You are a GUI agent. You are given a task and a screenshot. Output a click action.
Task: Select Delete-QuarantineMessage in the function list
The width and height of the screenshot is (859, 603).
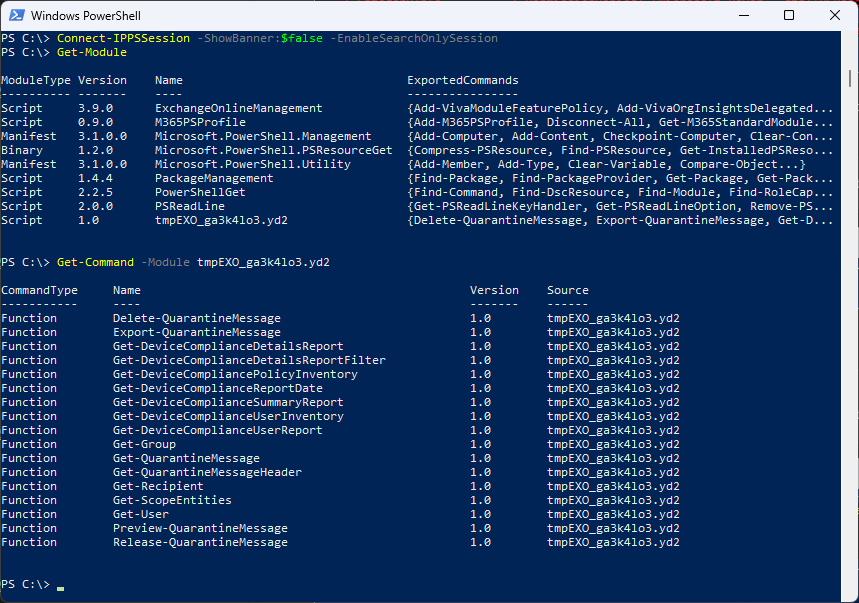pyautogui.click(x=197, y=318)
